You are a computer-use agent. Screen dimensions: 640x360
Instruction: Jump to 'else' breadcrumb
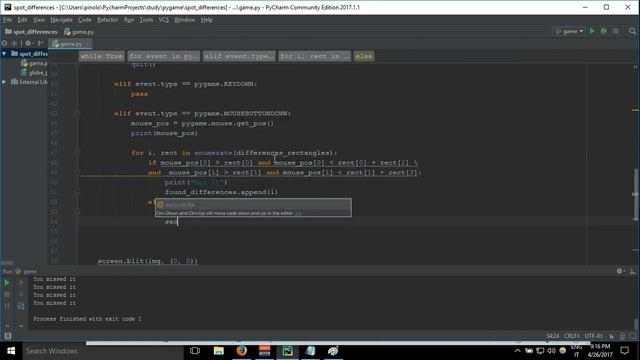pos(364,56)
